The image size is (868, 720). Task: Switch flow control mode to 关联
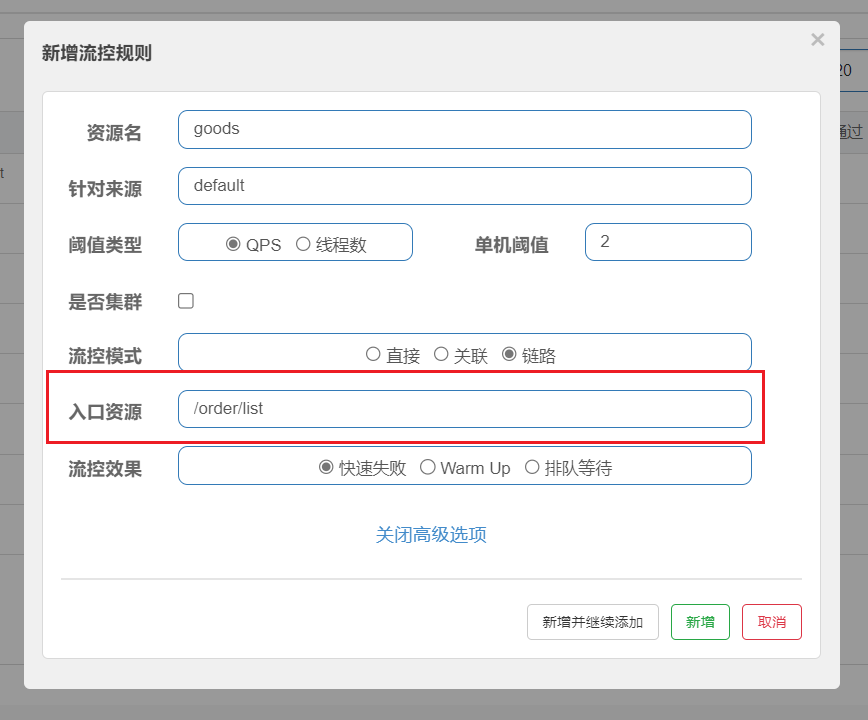[441, 354]
